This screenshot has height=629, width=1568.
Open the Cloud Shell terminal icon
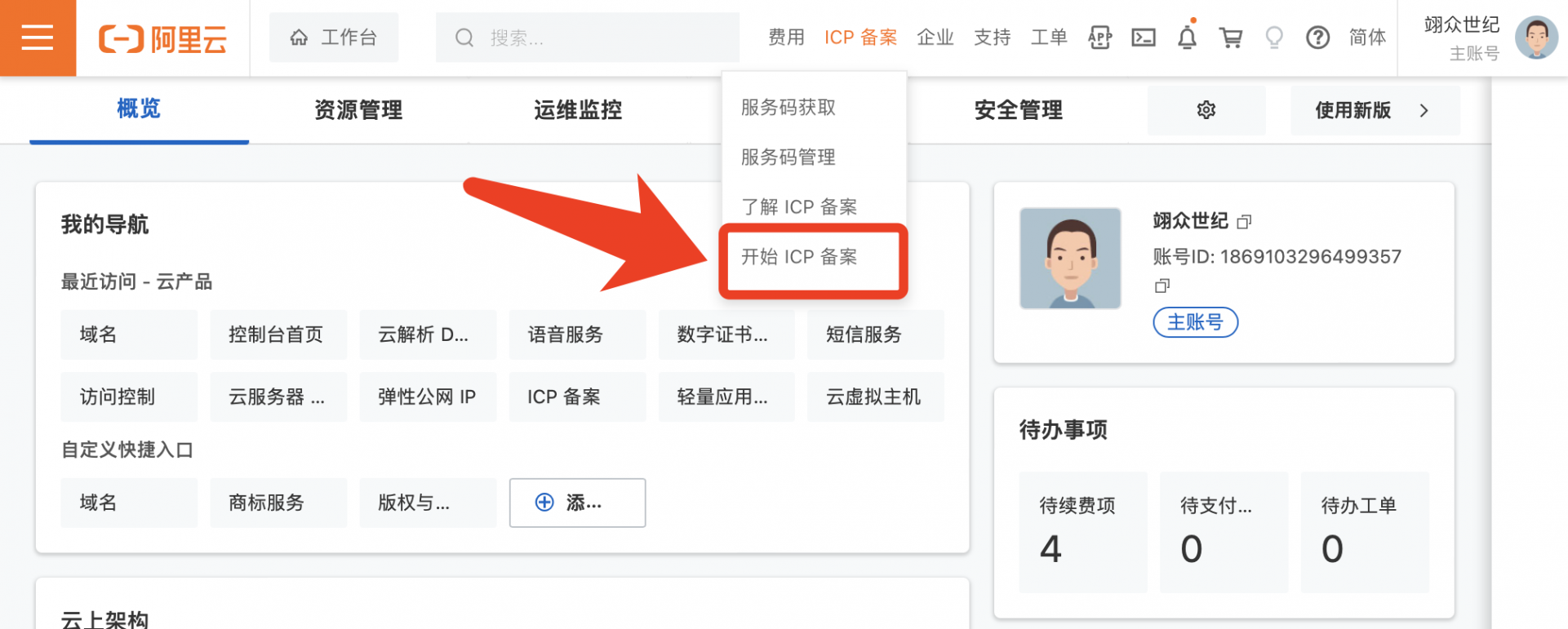coord(1144,38)
